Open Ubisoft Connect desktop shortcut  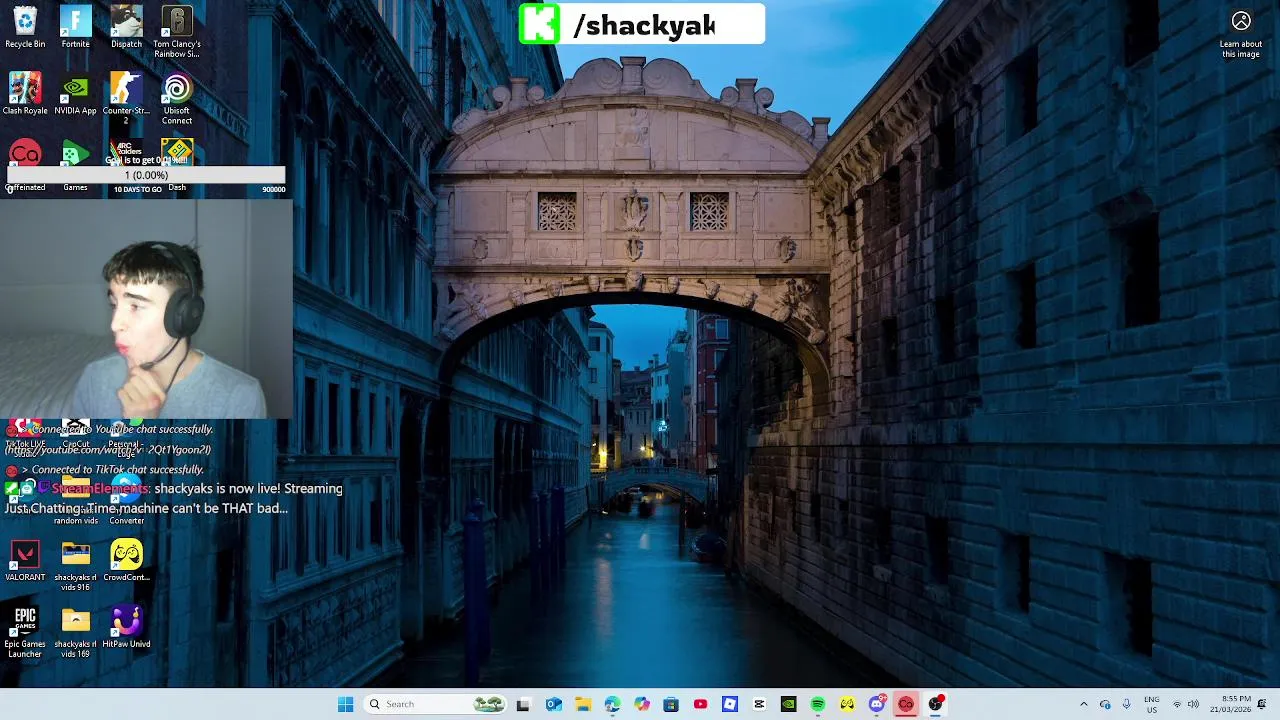pyautogui.click(x=177, y=98)
